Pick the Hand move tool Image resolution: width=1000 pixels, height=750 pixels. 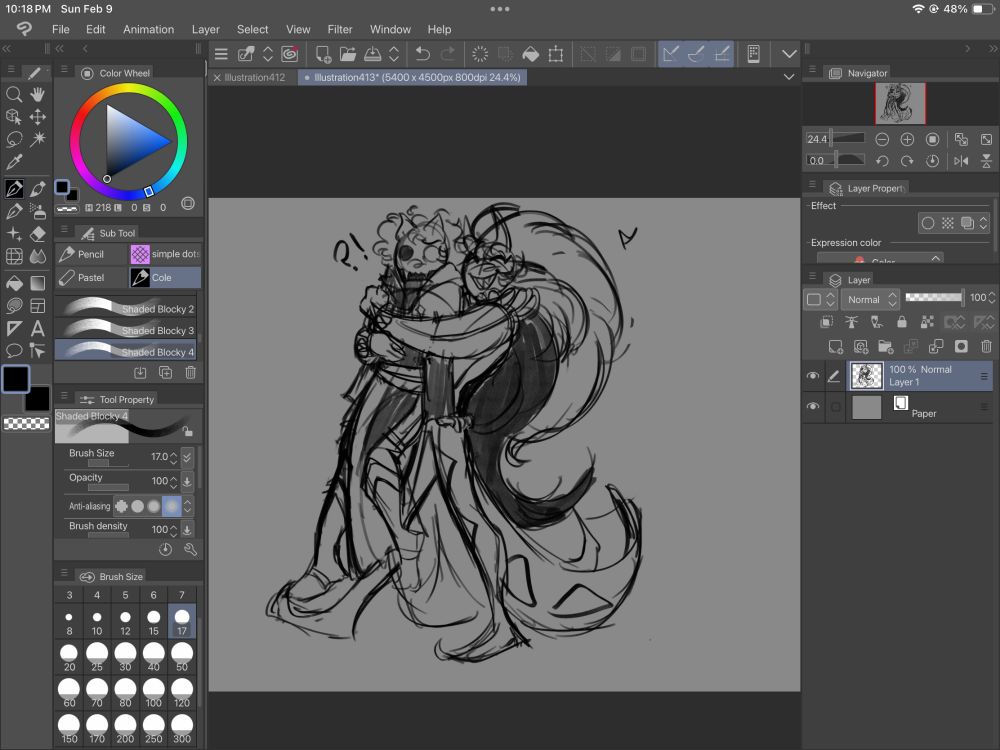tap(38, 94)
